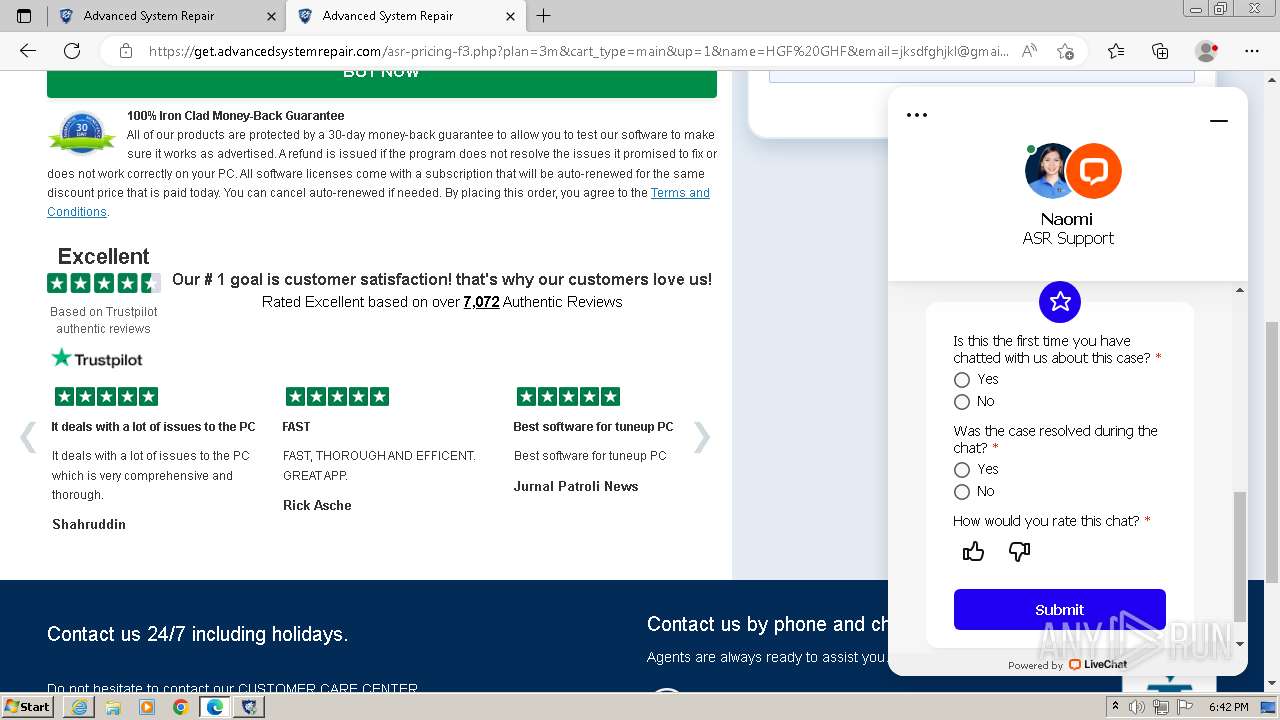This screenshot has height=720, width=1280.
Task: Click the LiveChat logo in chat header
Action: [x=1093, y=171]
